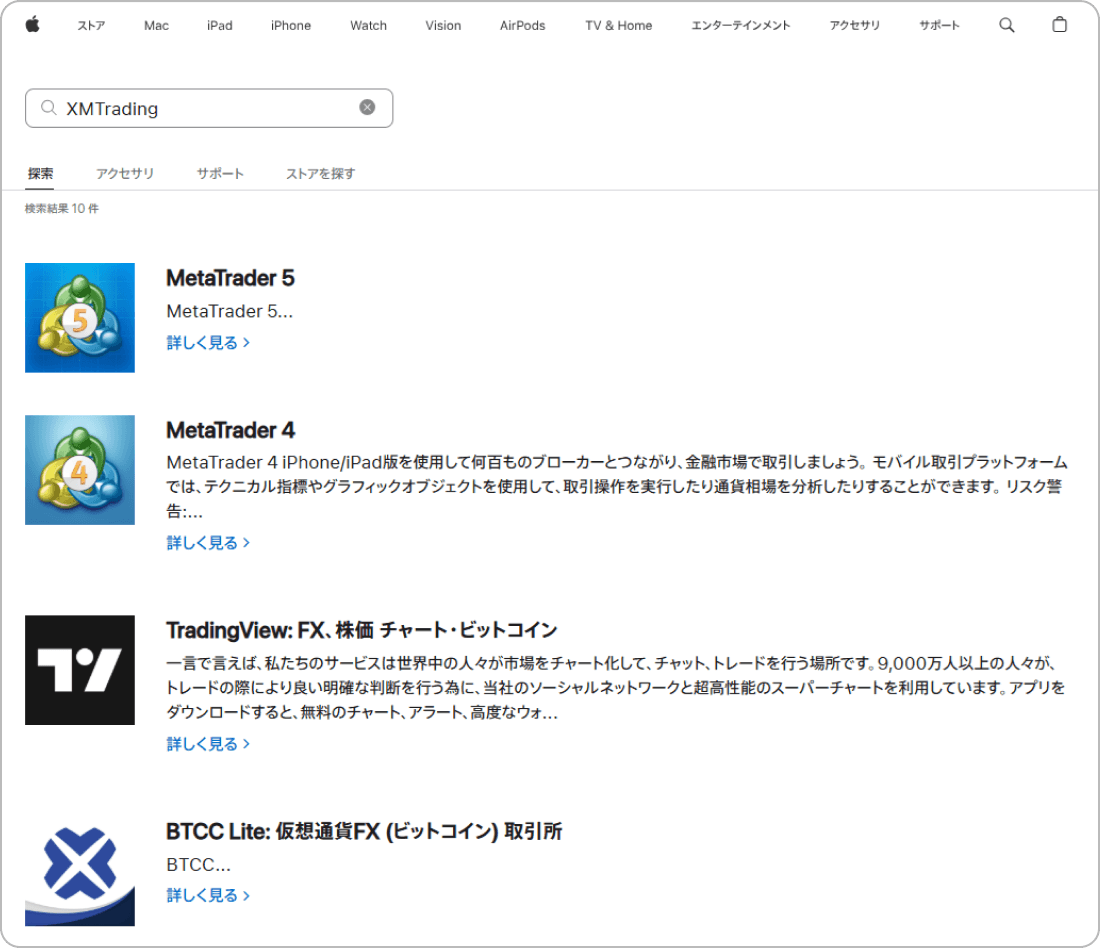Open the TradingView app icon
The image size is (1100, 948).
(x=80, y=670)
